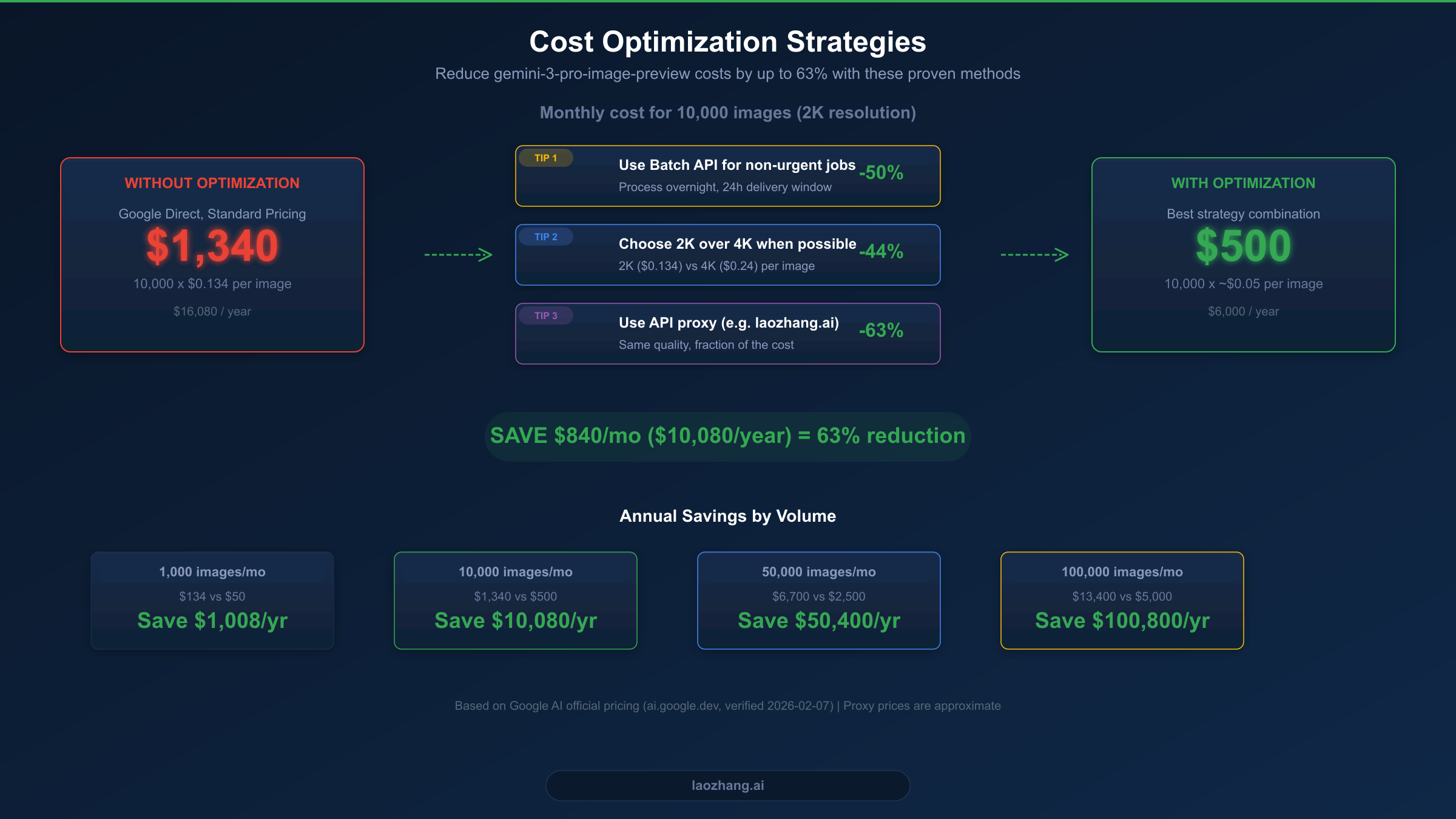Click the TIP 1 badge
Screen dimensions: 1456x819
click(x=545, y=158)
